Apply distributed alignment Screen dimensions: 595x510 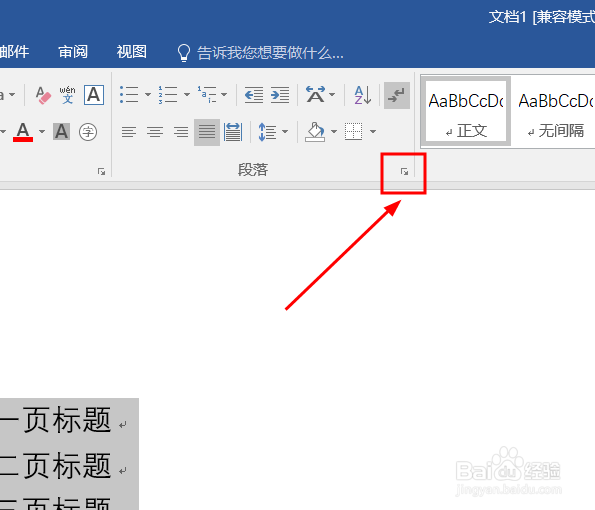point(233,132)
